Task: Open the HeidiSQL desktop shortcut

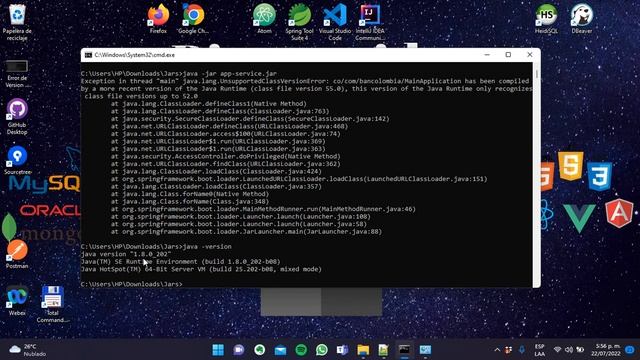Action: [x=546, y=18]
